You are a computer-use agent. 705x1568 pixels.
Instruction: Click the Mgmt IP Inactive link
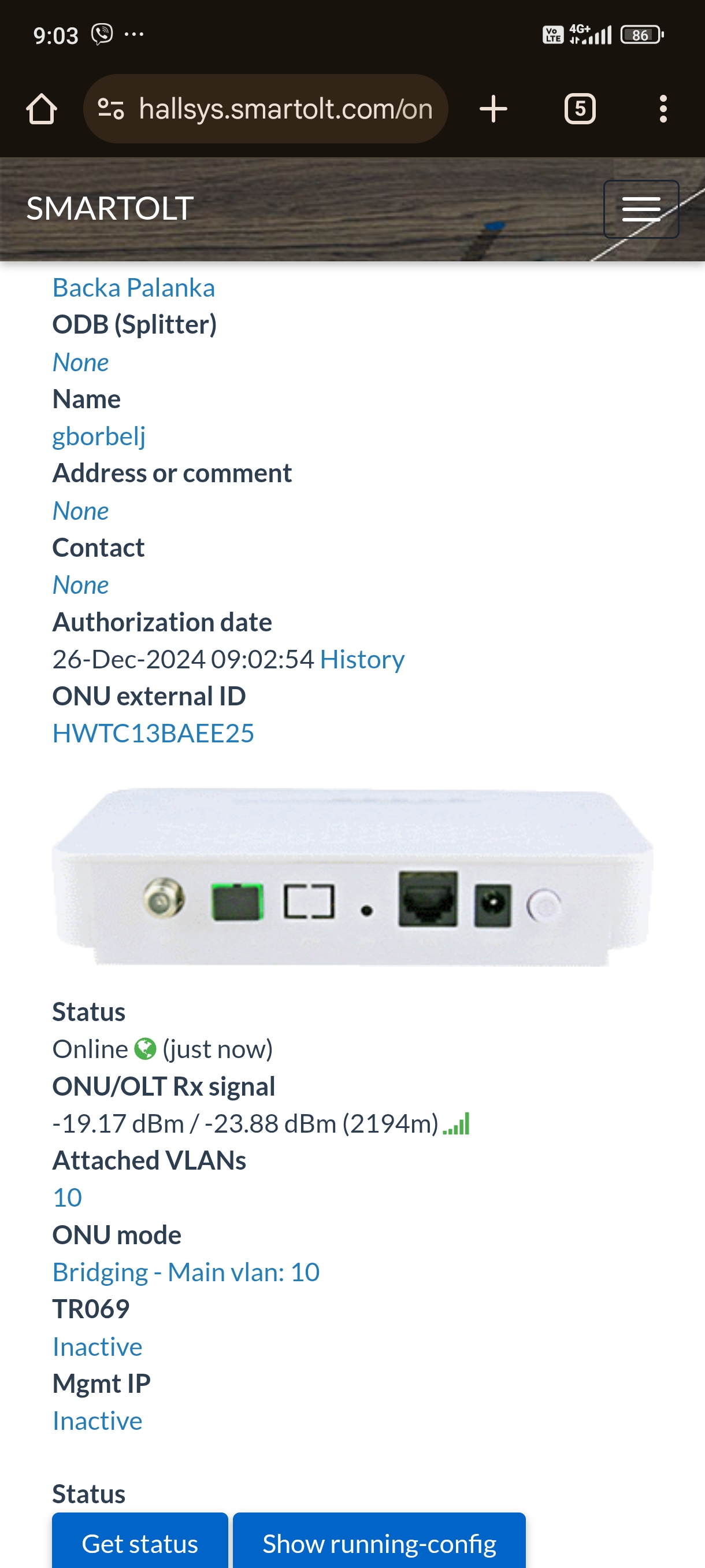click(x=97, y=1421)
